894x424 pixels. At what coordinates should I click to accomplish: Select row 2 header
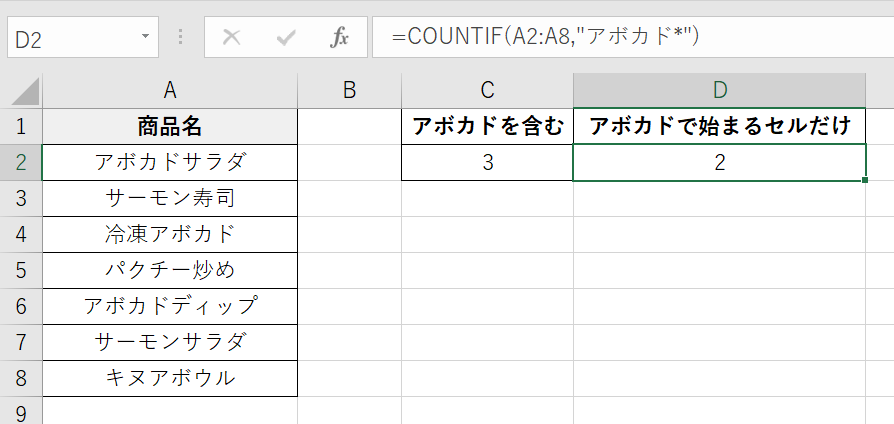click(21, 162)
